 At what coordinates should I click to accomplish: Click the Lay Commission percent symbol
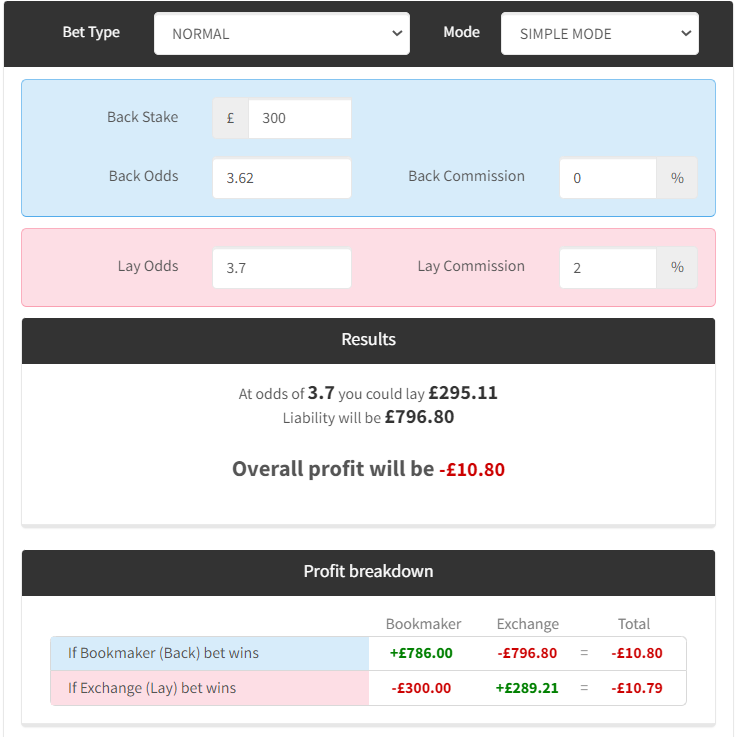point(677,268)
